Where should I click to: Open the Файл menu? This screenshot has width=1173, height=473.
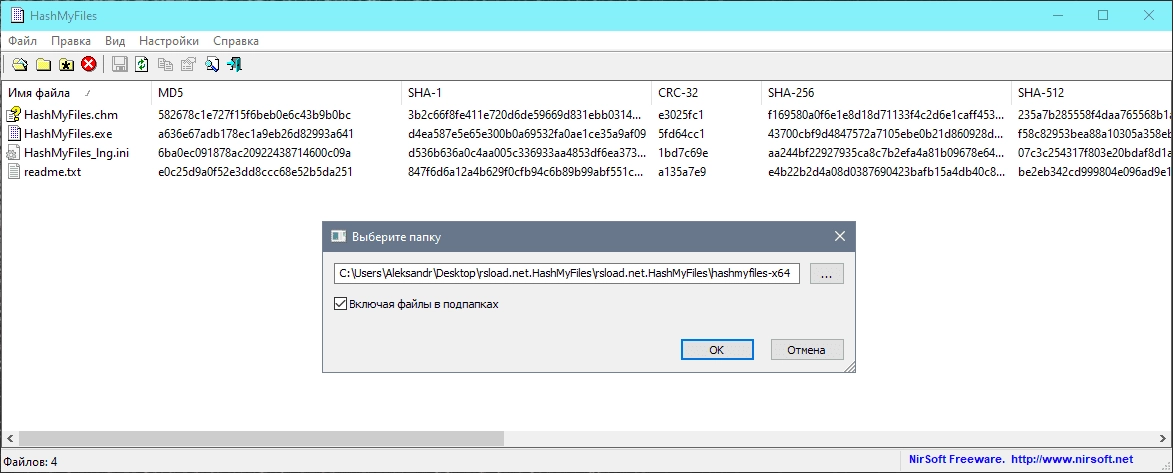[23, 41]
